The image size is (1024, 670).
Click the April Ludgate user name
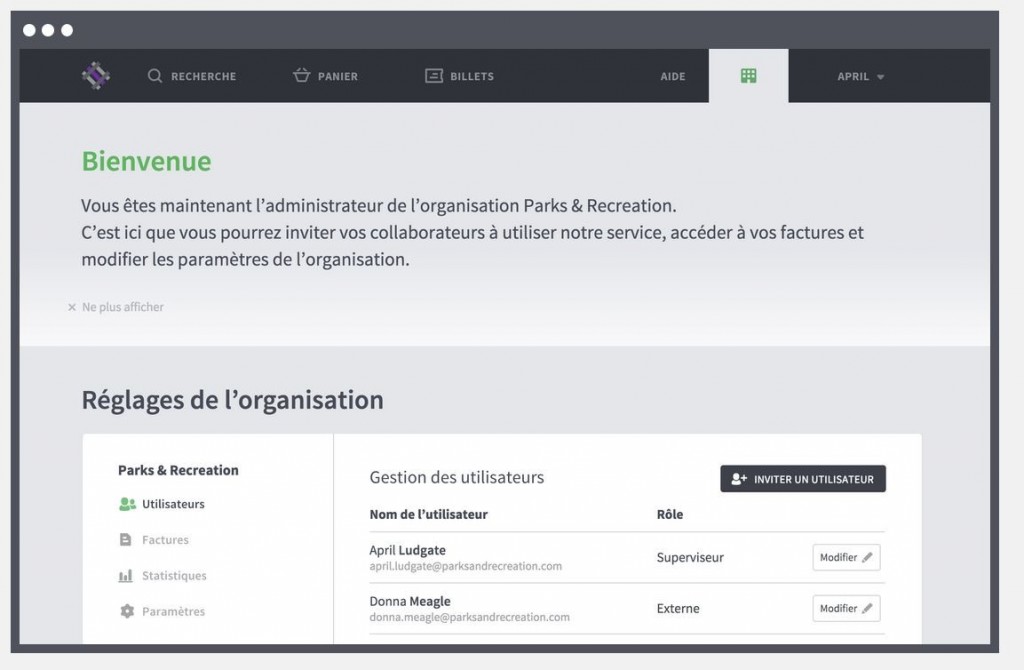(x=408, y=550)
